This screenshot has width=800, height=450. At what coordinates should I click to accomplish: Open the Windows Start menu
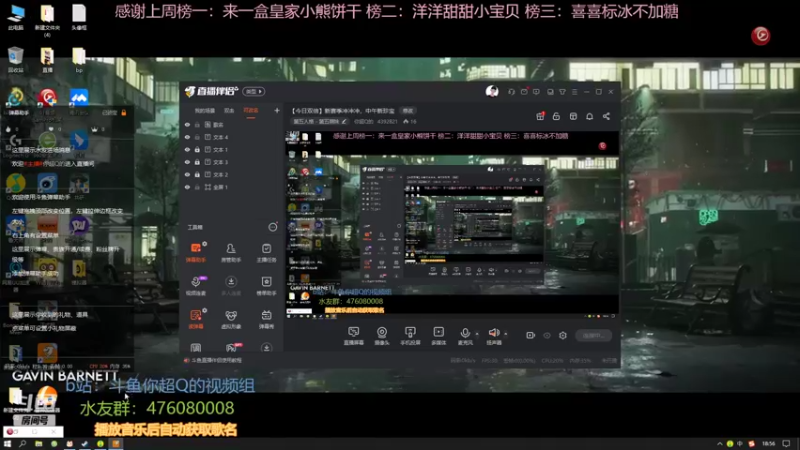[7, 444]
